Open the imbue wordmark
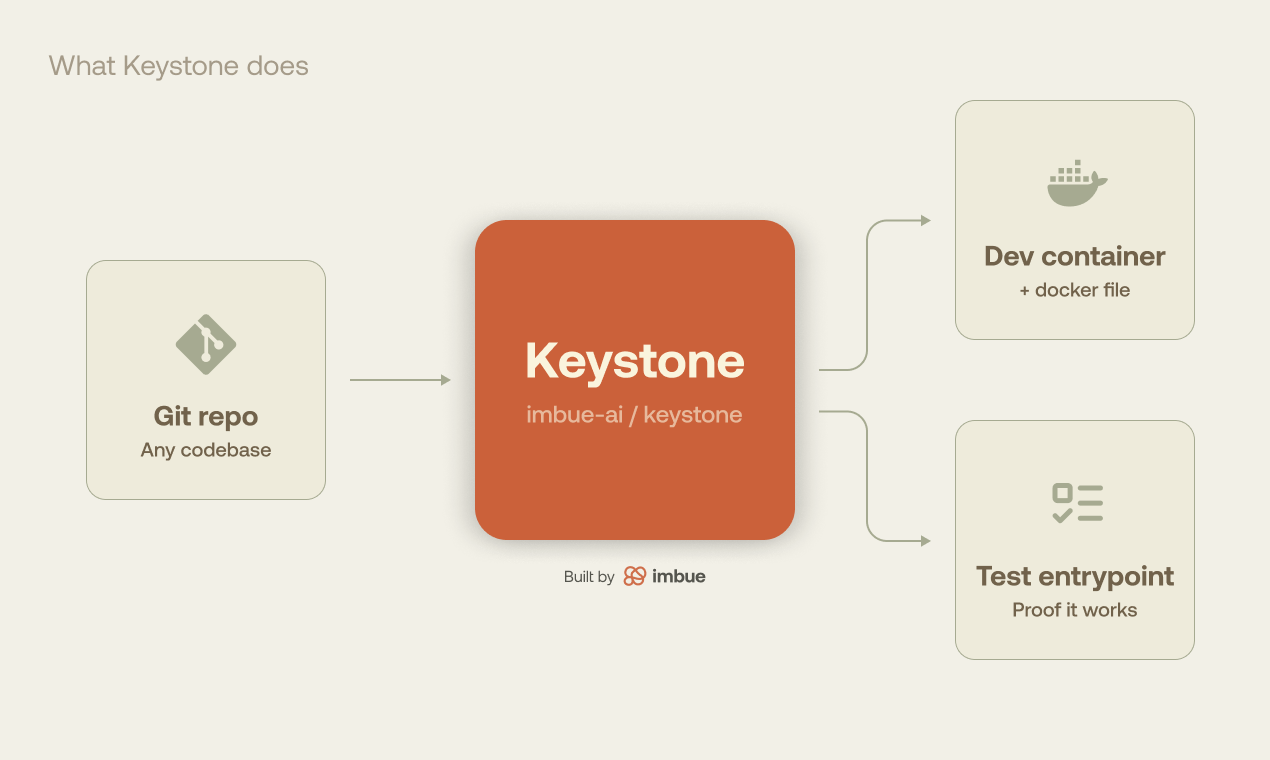The width and height of the screenshot is (1270, 760). (679, 577)
